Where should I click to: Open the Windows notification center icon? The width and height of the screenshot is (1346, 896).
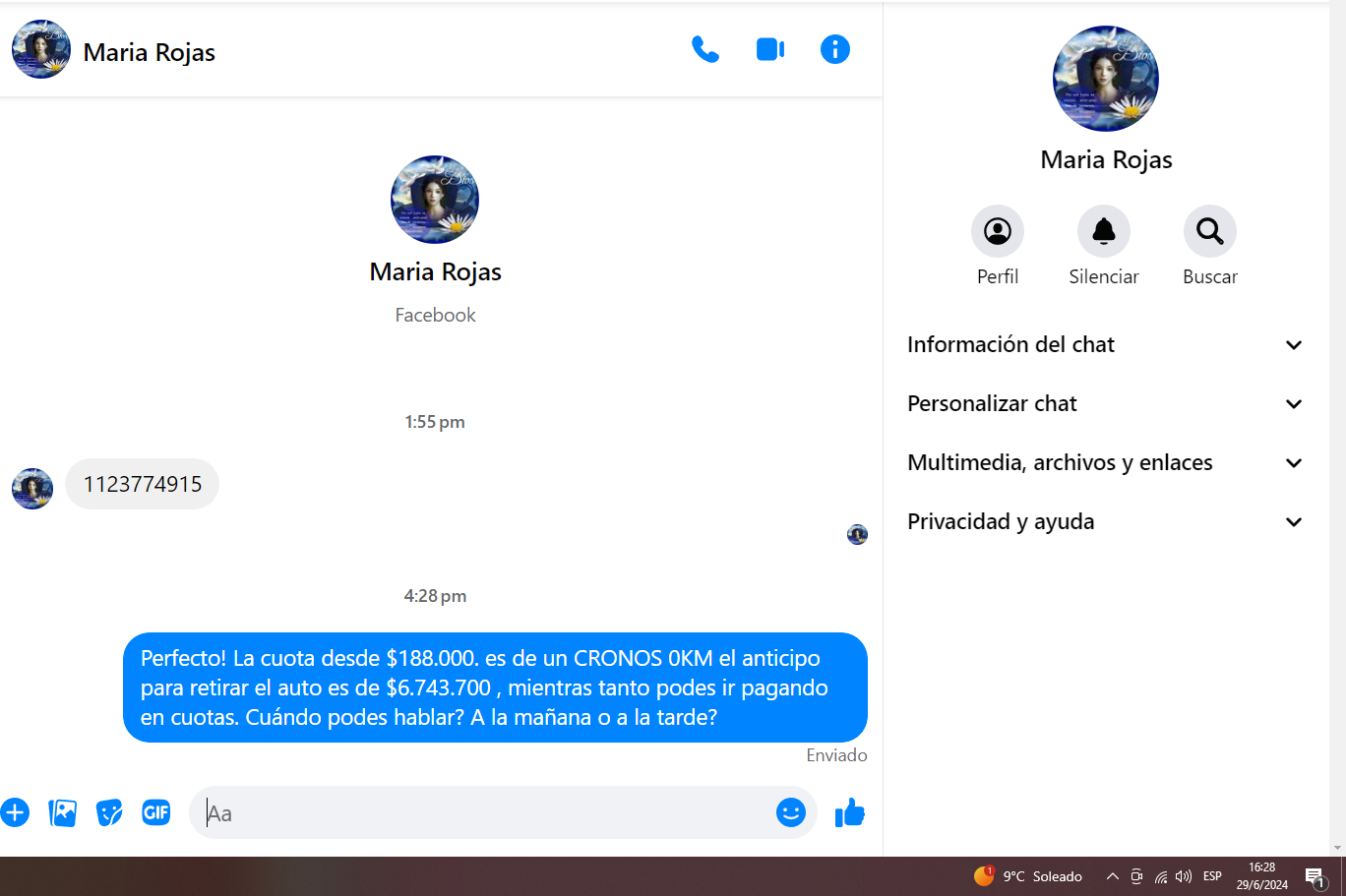click(x=1315, y=876)
